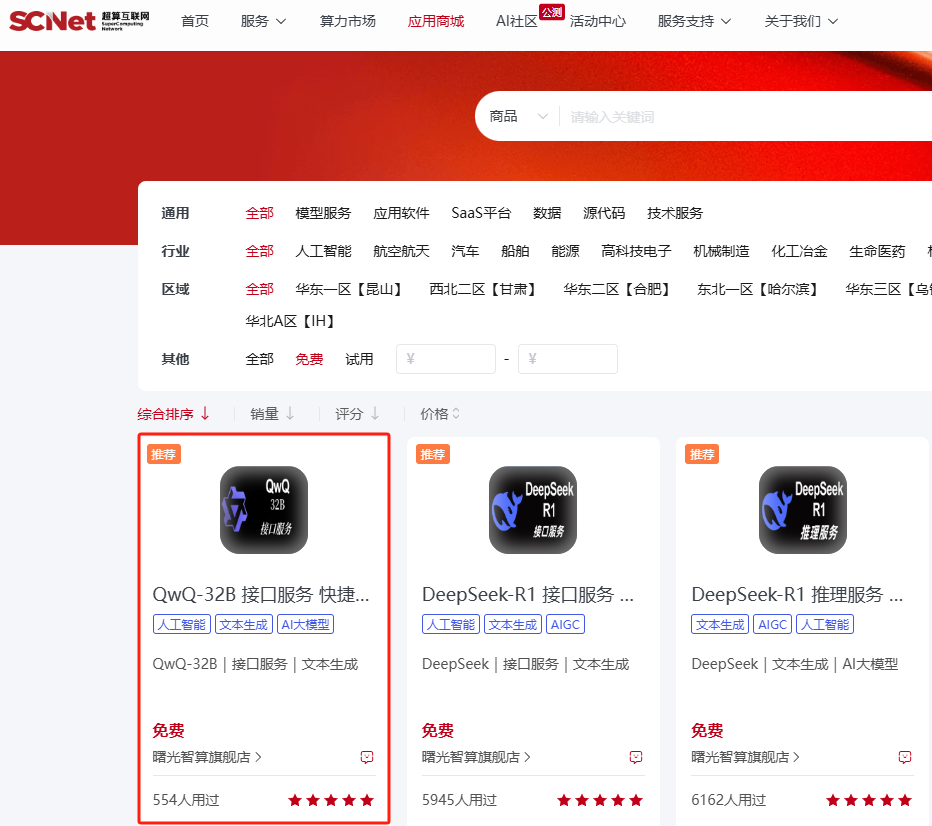
Task: Click chat icon on DeepSeek-R1 推理服务 card
Action: point(905,757)
